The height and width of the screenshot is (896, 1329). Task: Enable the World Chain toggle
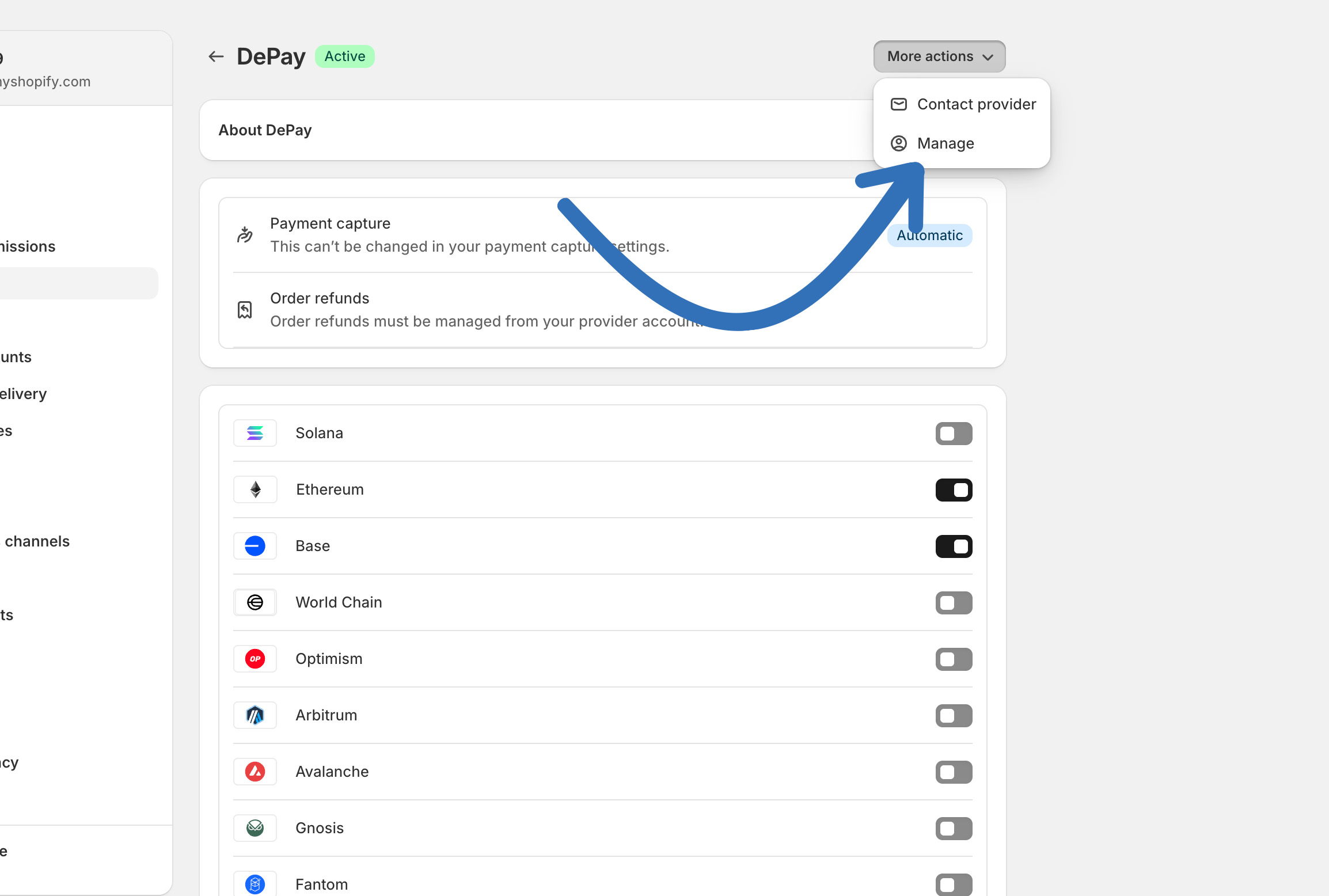(x=954, y=603)
